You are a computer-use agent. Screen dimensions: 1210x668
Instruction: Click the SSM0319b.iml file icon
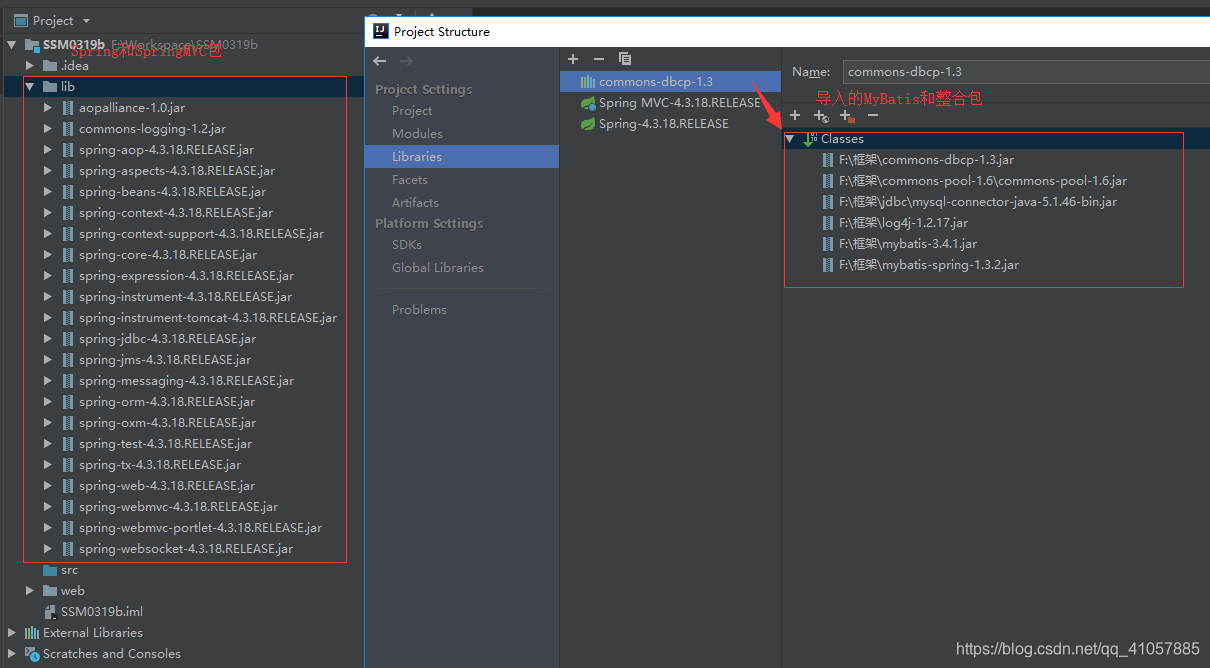pyautogui.click(x=50, y=612)
